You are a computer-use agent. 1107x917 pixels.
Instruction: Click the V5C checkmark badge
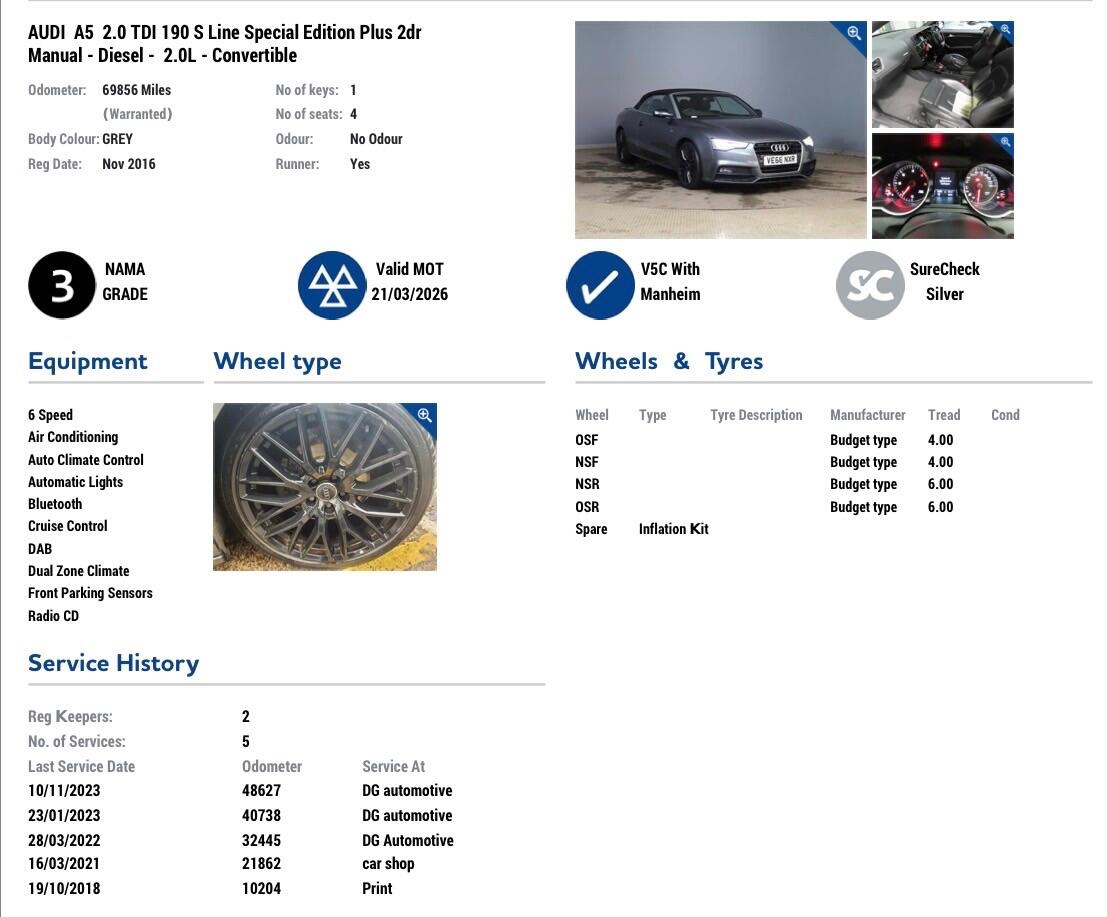[601, 284]
